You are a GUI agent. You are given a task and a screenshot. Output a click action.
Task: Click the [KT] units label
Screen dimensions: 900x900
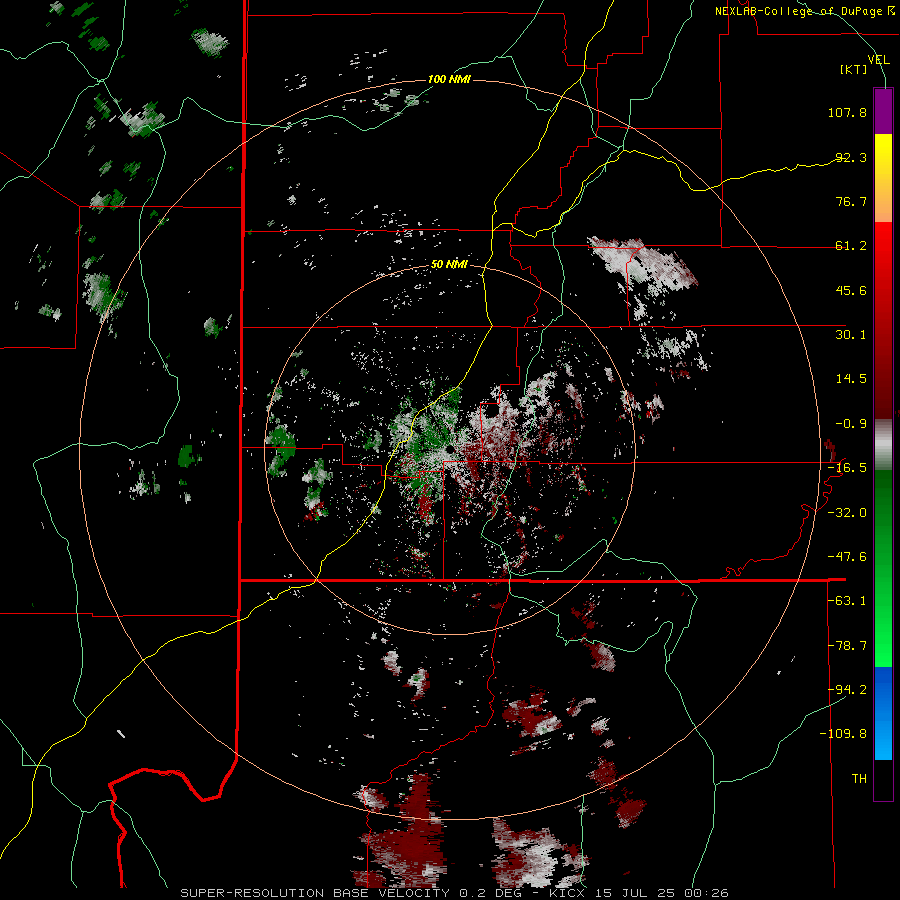854,69
